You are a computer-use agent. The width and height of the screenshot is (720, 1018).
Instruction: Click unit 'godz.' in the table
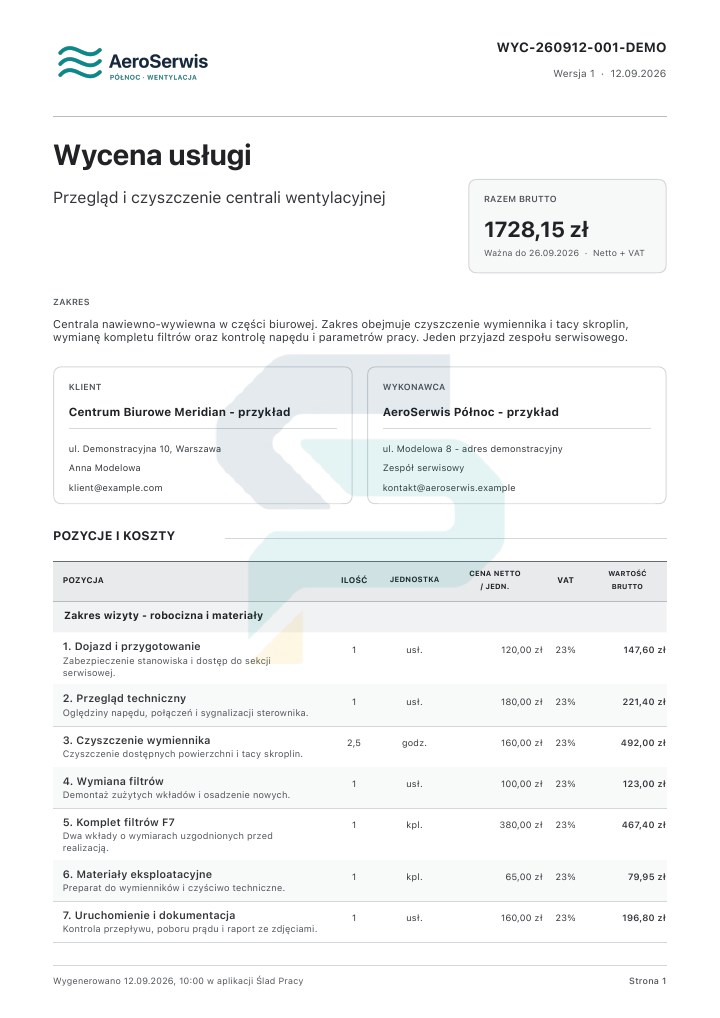414,743
